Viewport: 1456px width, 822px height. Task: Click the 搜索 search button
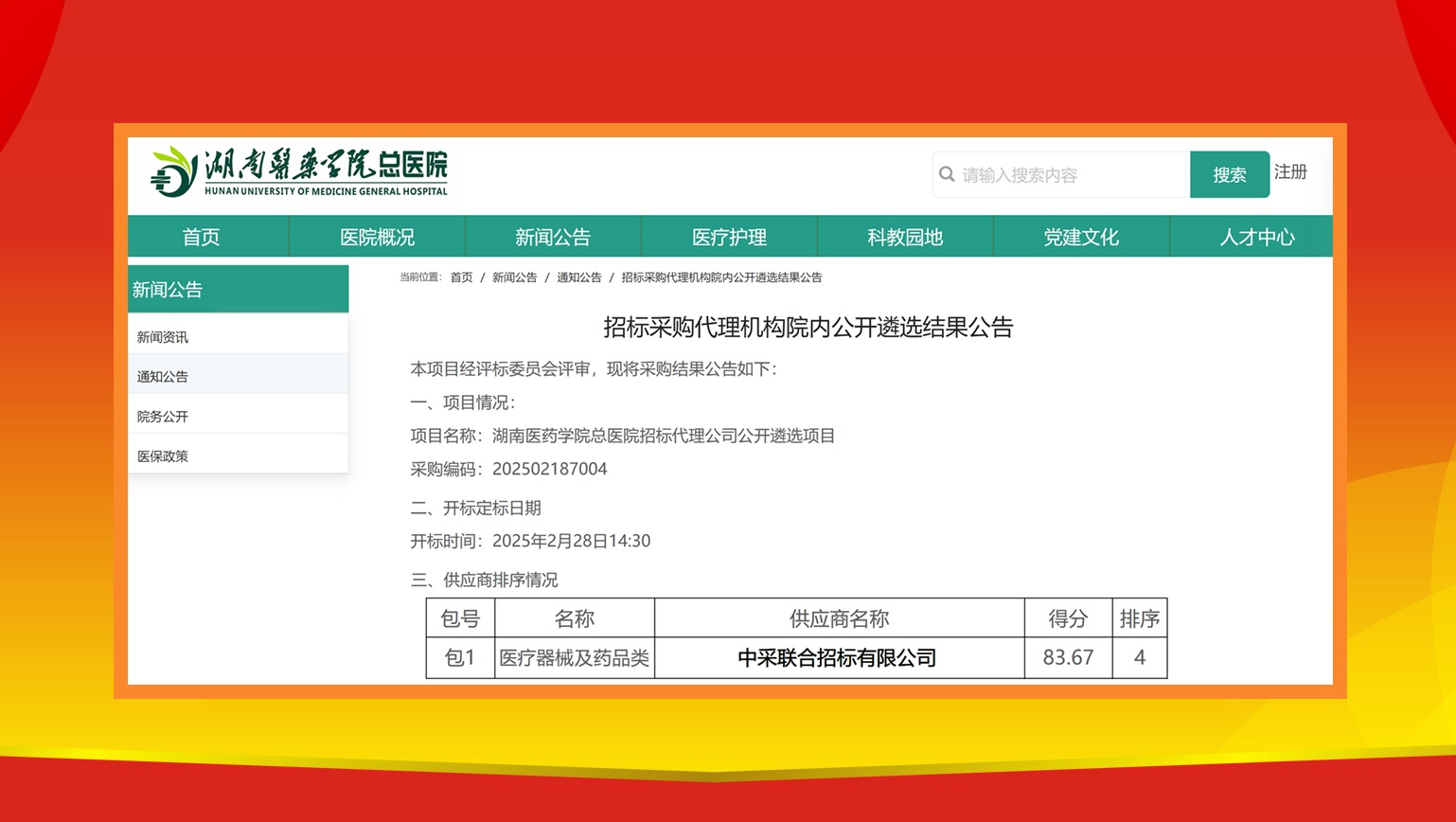pos(1230,174)
